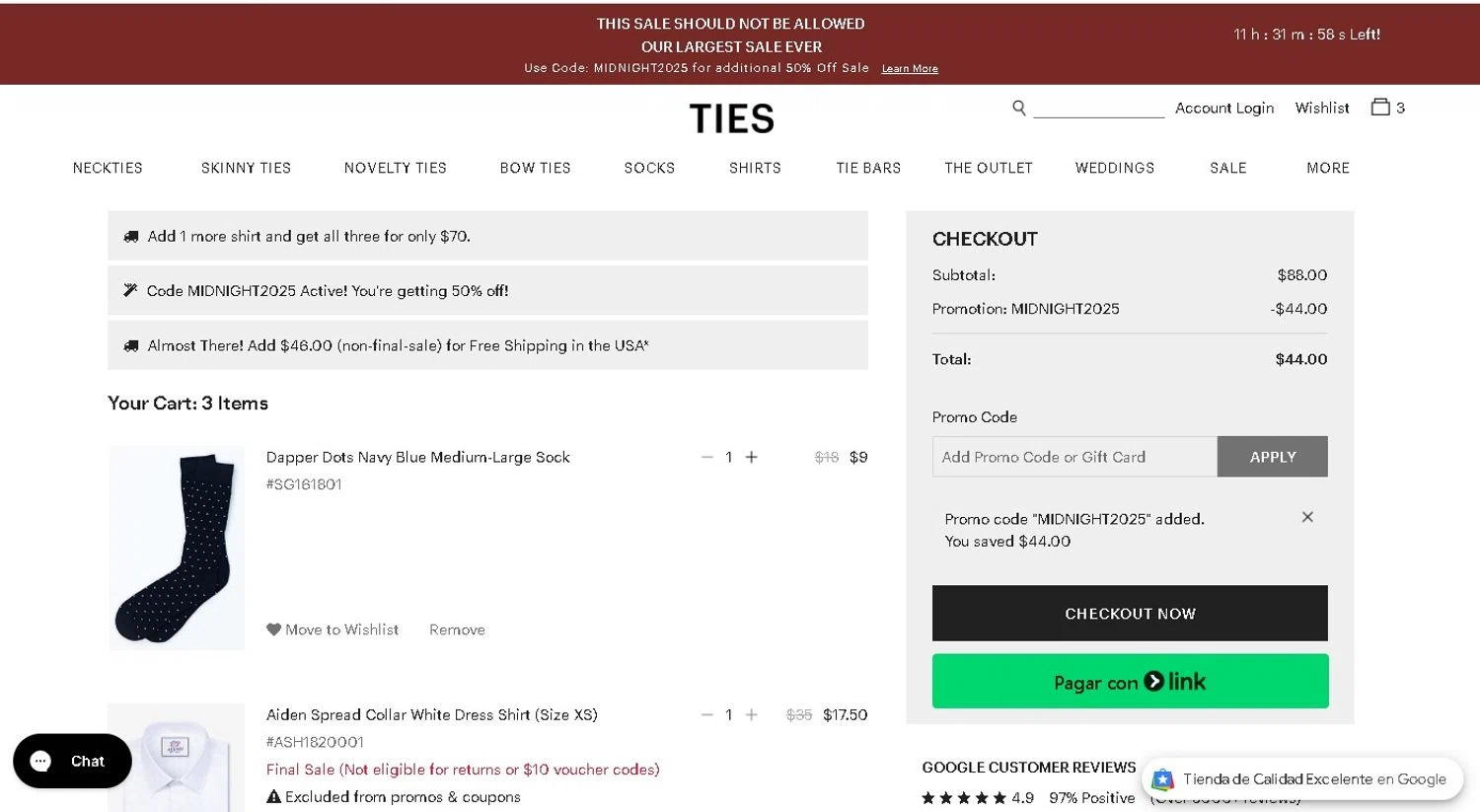Increase Aiden dress shirt quantity

pyautogui.click(x=752, y=714)
